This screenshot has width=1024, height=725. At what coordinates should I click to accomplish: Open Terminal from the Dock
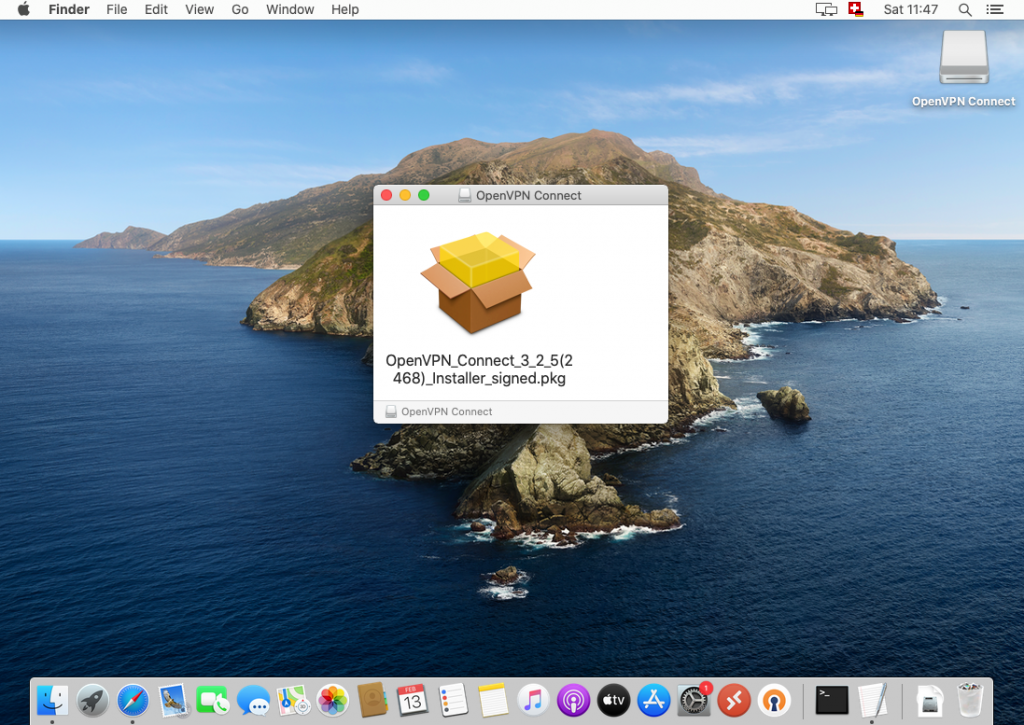tap(831, 700)
